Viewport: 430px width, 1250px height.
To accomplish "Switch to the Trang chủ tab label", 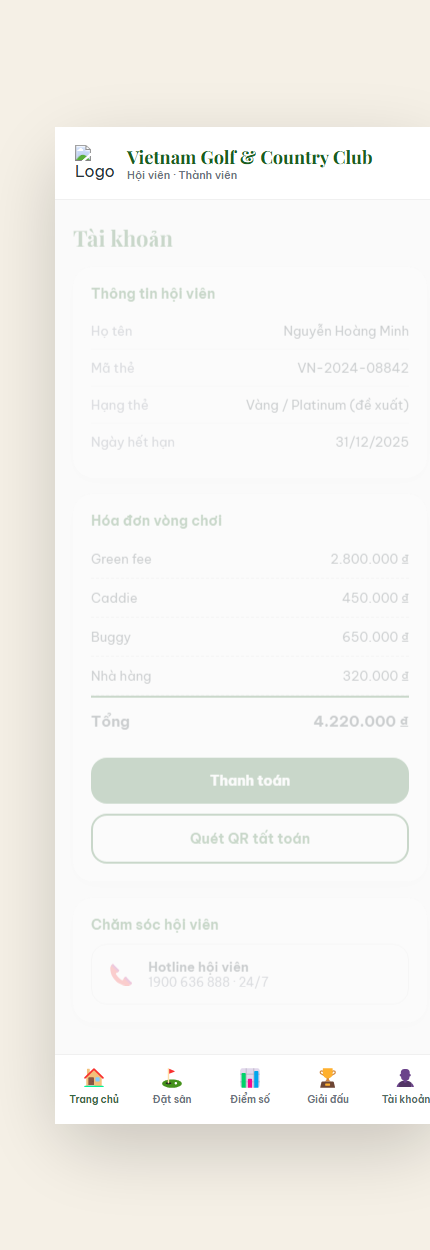I will [94, 1099].
